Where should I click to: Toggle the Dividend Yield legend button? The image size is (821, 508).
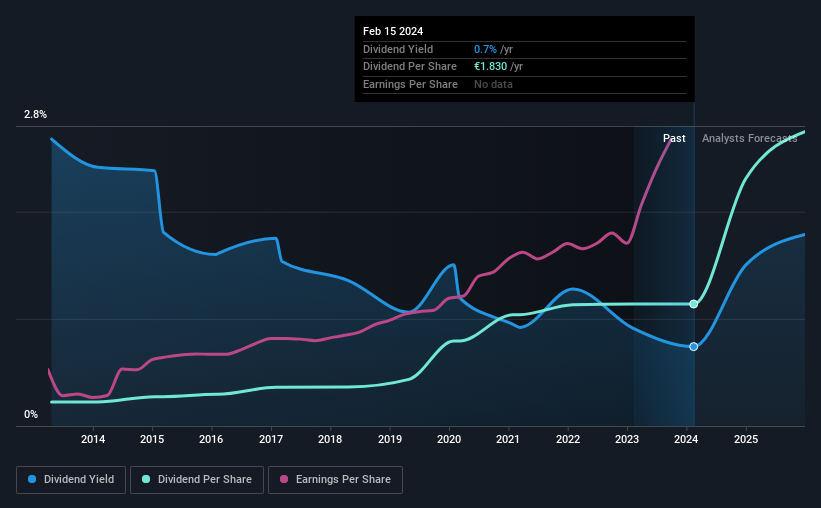point(71,480)
